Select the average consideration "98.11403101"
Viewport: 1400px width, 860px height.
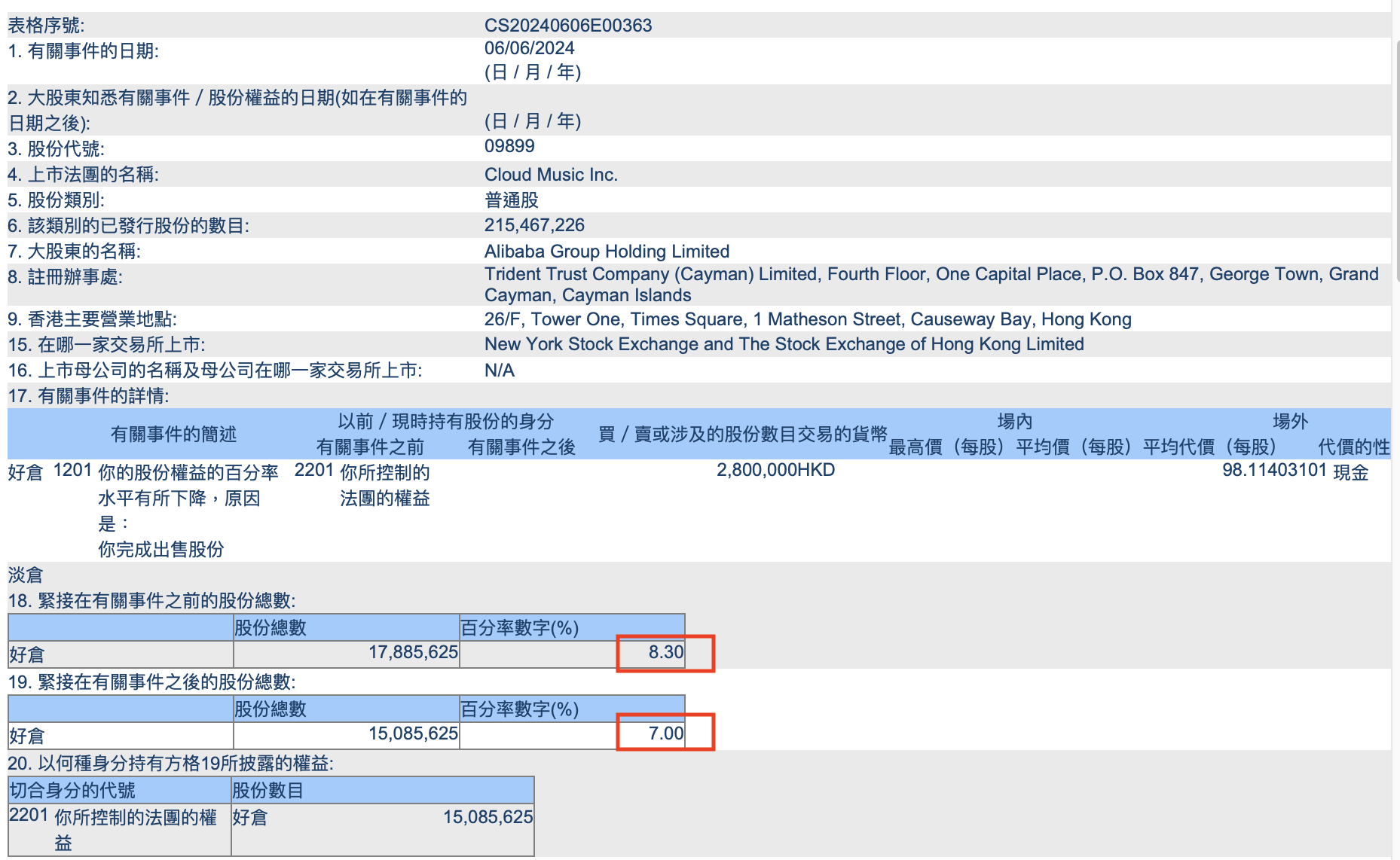[1274, 470]
